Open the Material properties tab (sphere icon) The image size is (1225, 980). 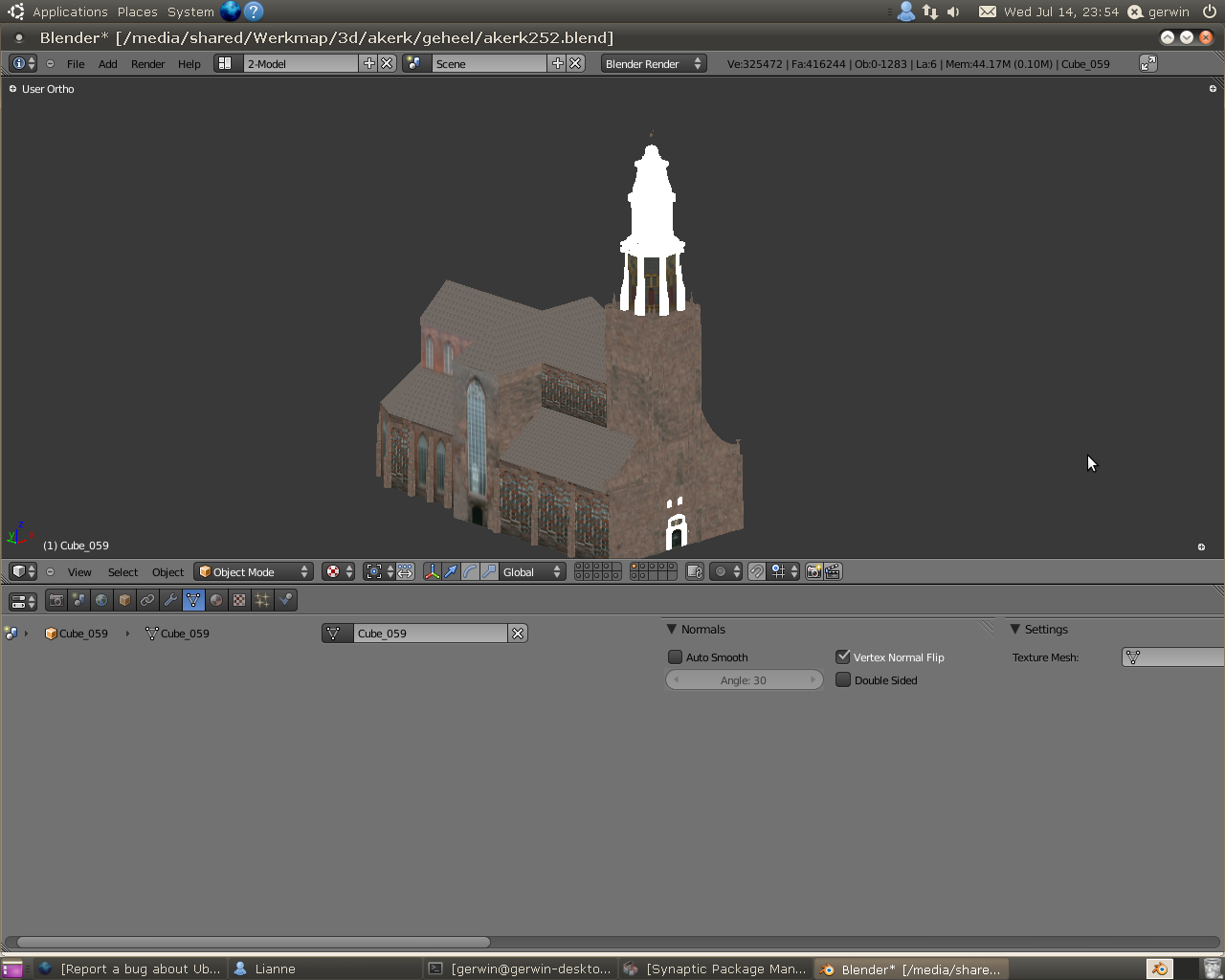[x=216, y=600]
